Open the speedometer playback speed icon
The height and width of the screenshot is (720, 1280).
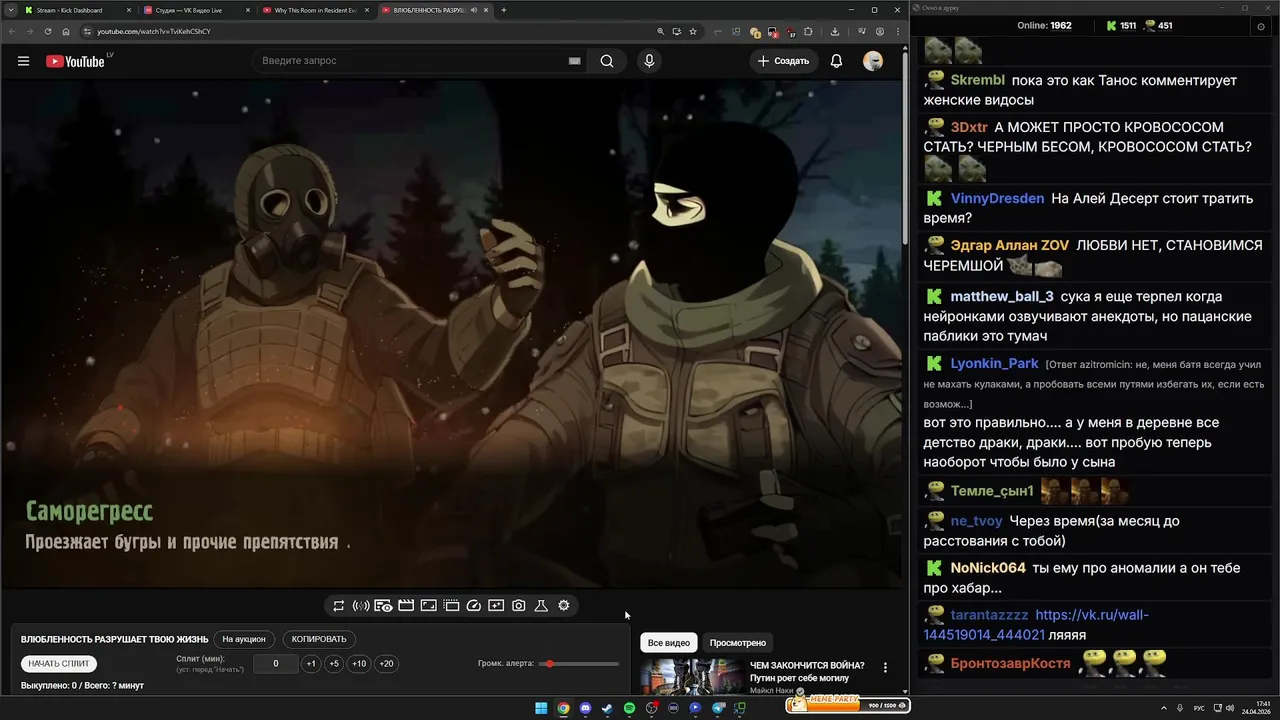tap(474, 605)
